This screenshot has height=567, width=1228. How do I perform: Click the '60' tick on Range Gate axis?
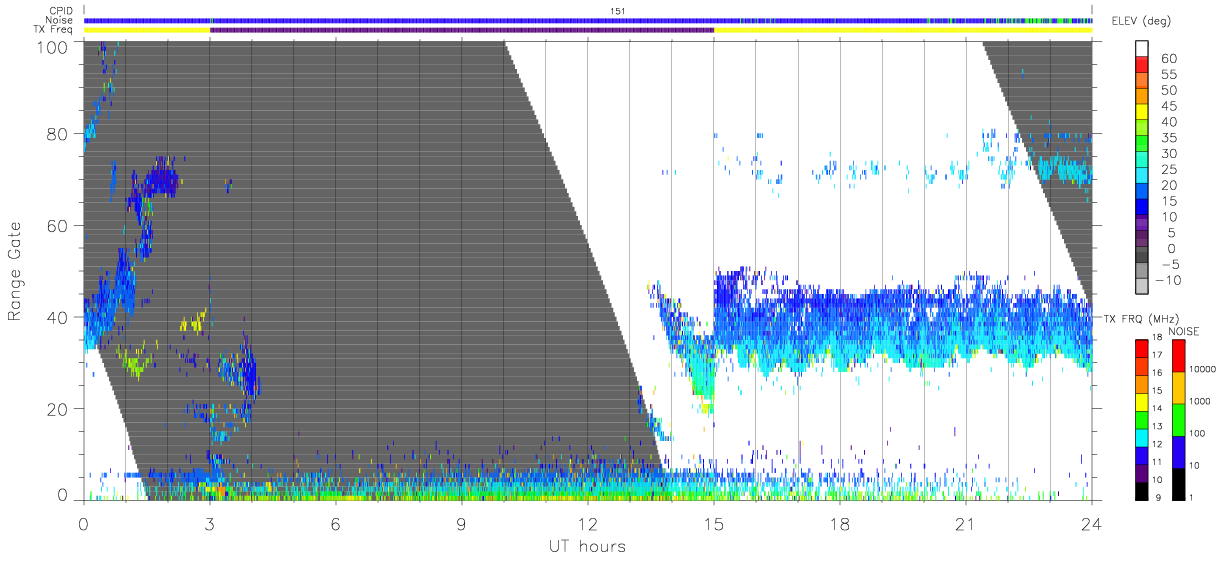57,226
